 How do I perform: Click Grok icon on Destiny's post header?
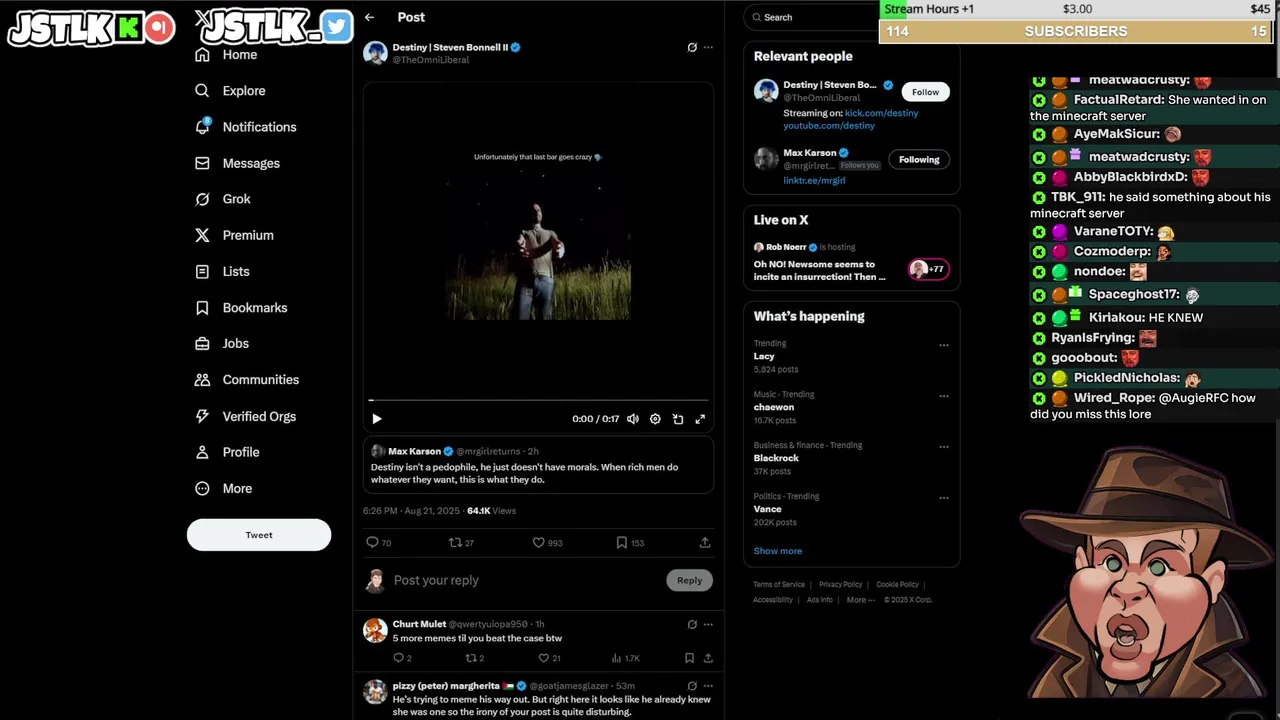(x=692, y=47)
